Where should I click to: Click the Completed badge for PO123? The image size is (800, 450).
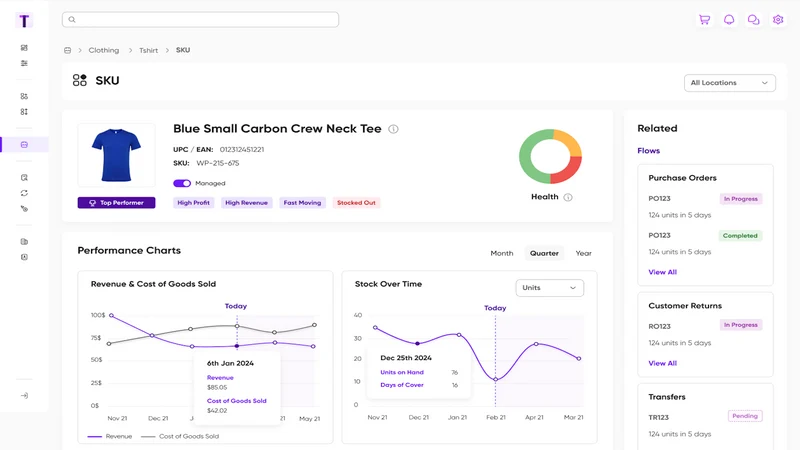click(740, 236)
